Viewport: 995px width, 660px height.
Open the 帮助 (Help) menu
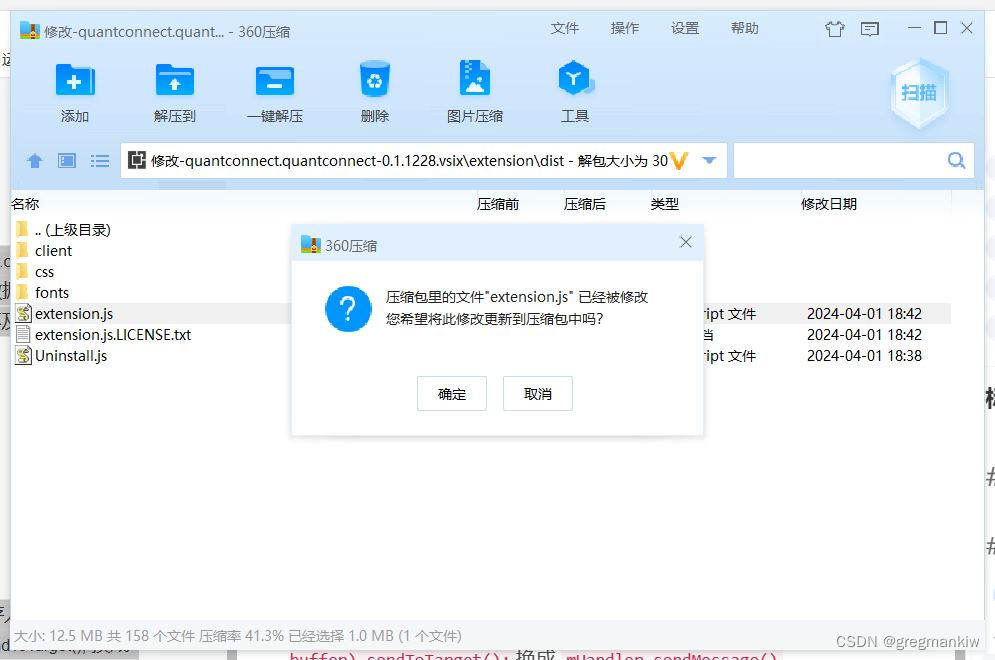(744, 28)
